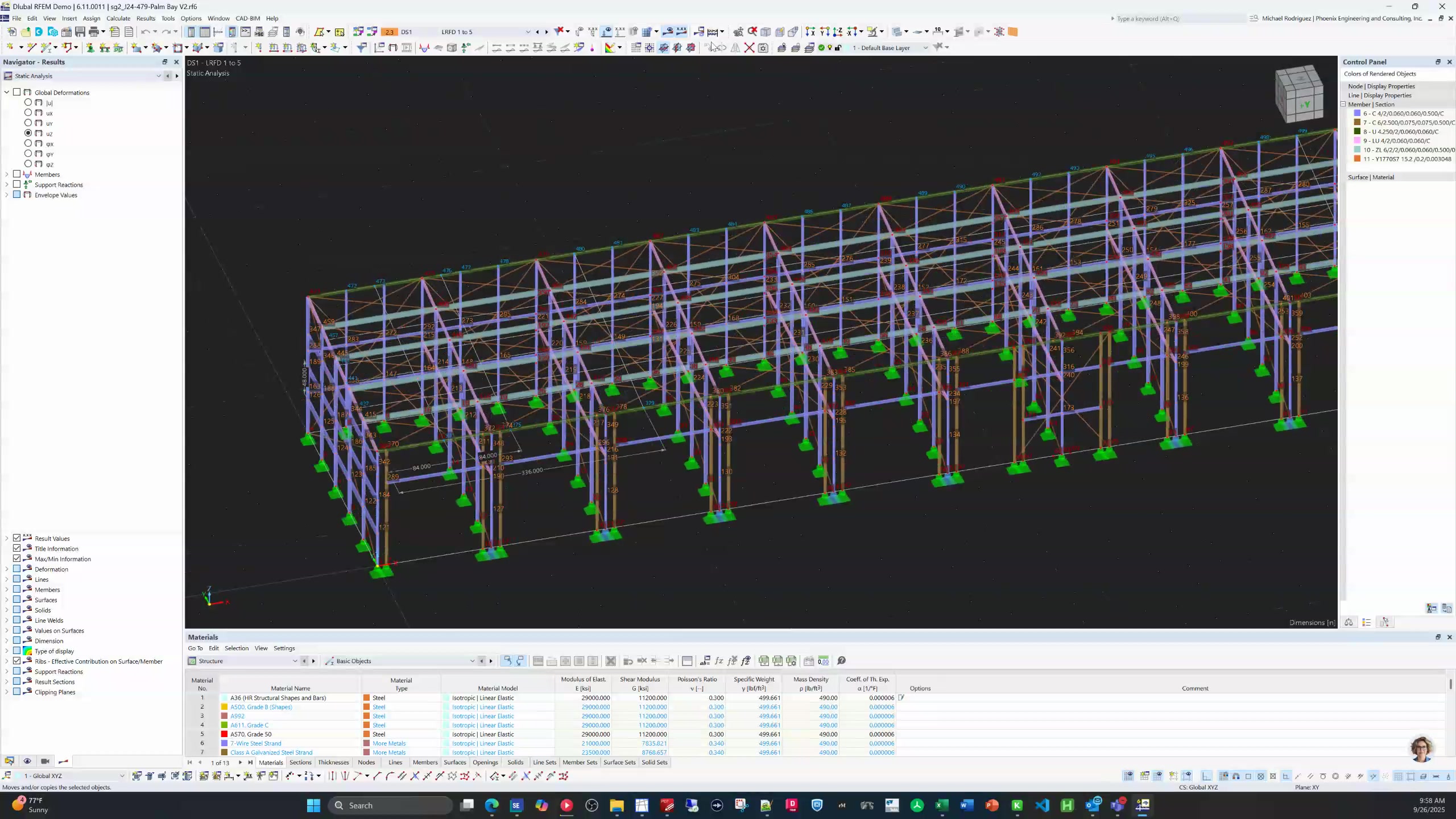Collapse the Member | Section group in Control Panel

coord(1343,104)
